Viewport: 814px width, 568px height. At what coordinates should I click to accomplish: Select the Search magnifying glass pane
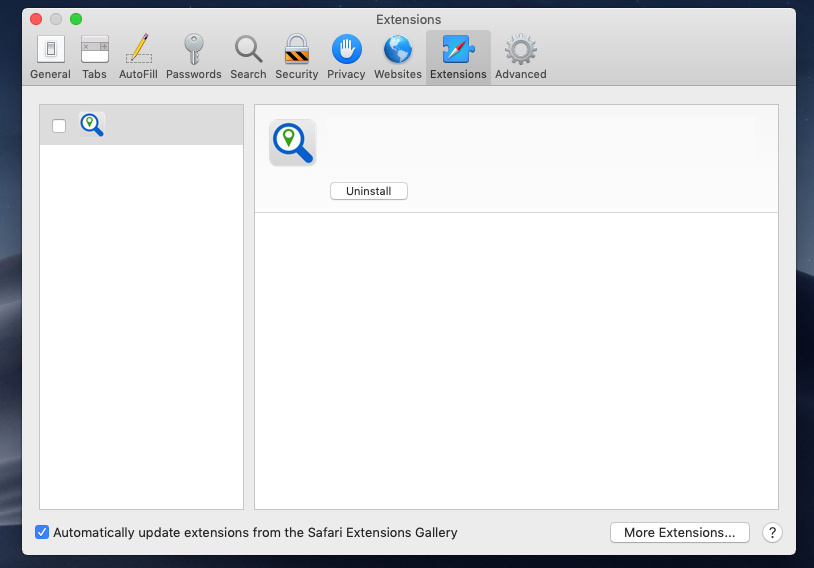click(x=248, y=57)
